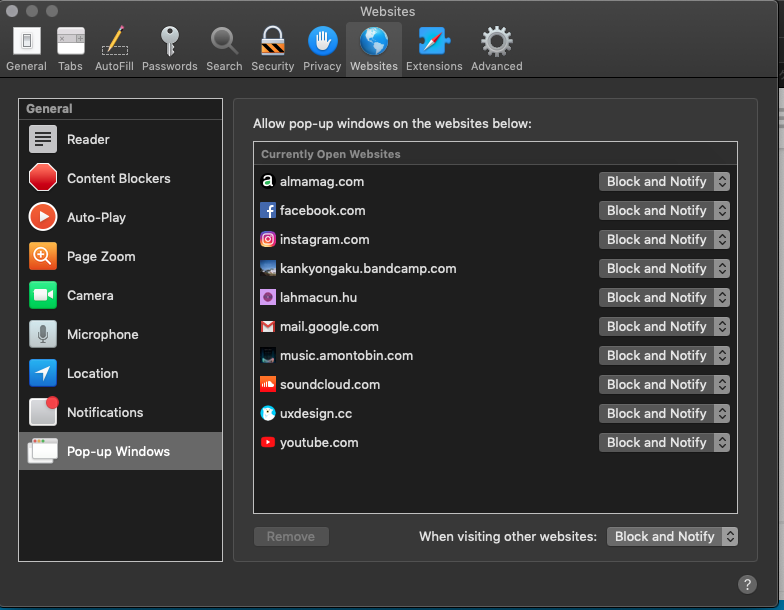Select the Notifications icon in sidebar

click(44, 411)
